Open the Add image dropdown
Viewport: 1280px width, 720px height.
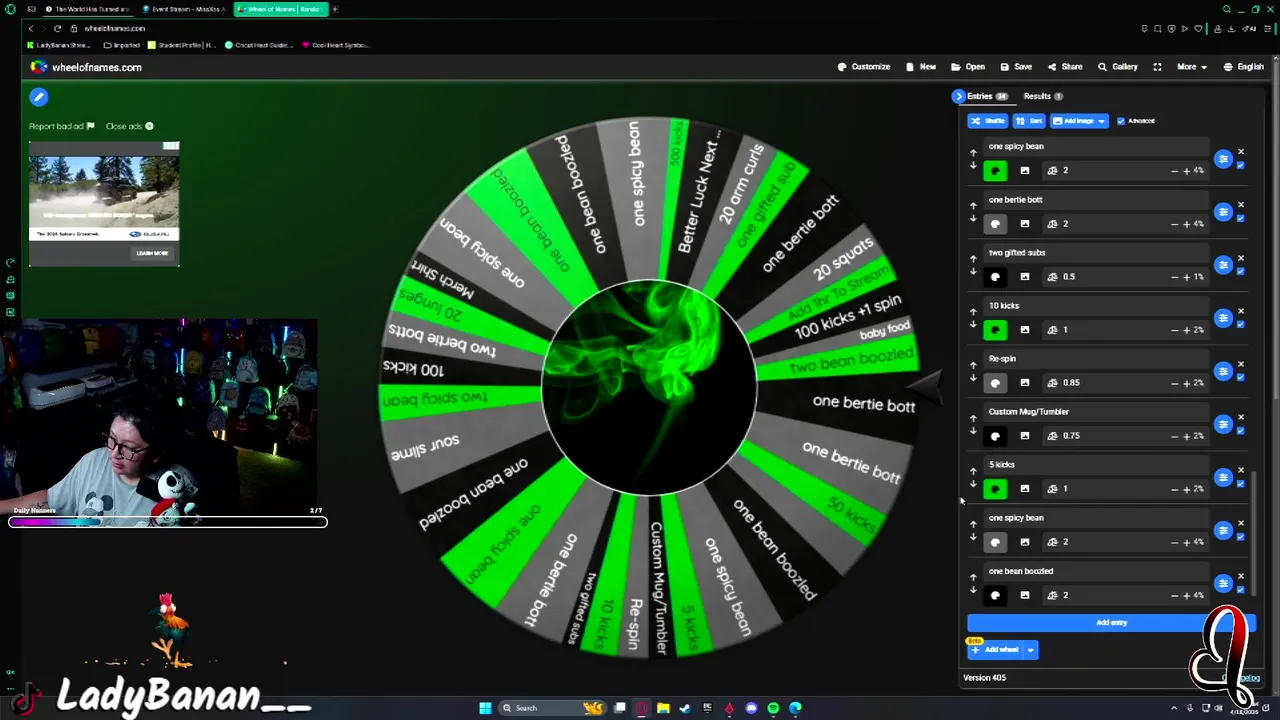coord(1079,121)
